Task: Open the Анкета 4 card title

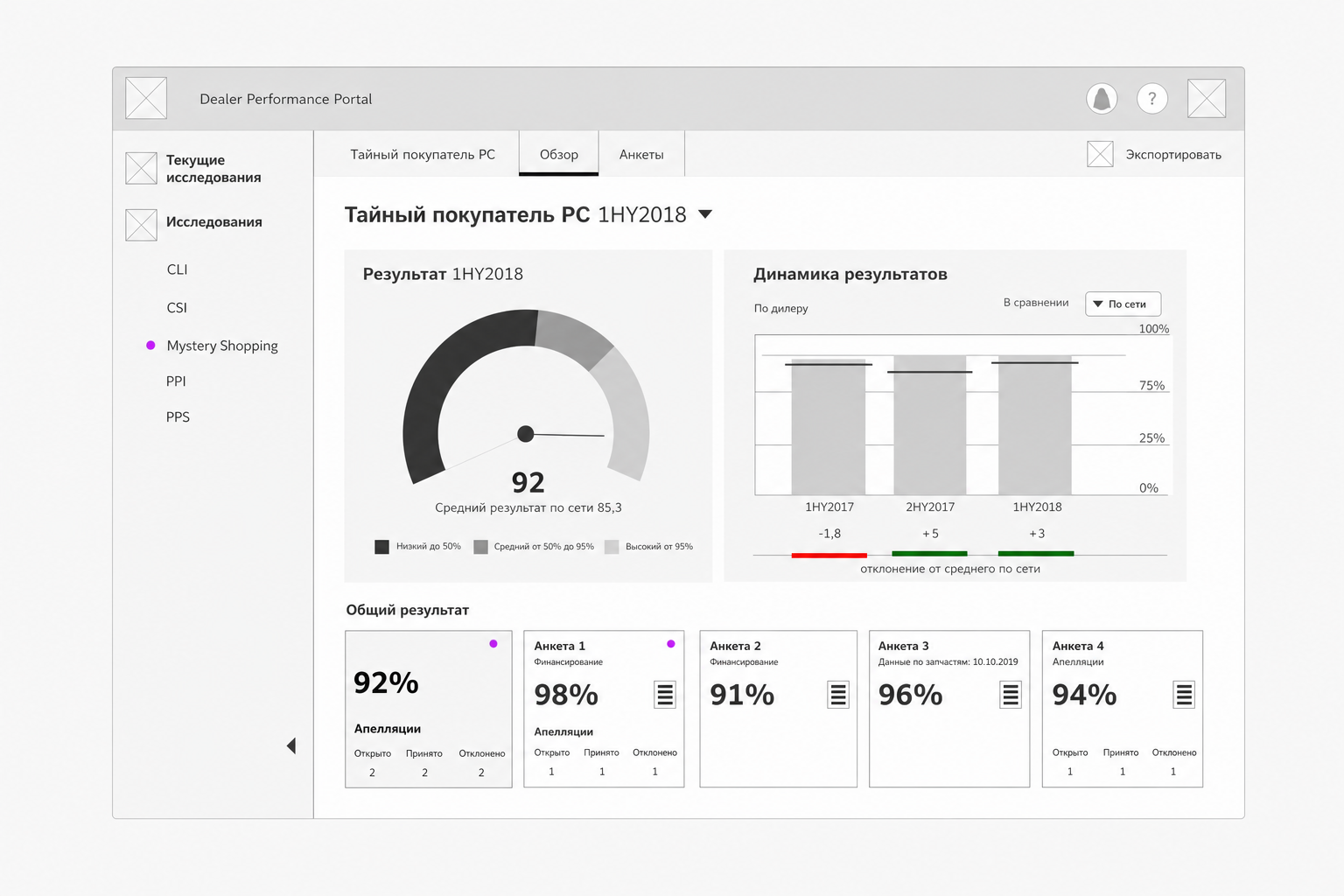Action: pyautogui.click(x=1078, y=646)
